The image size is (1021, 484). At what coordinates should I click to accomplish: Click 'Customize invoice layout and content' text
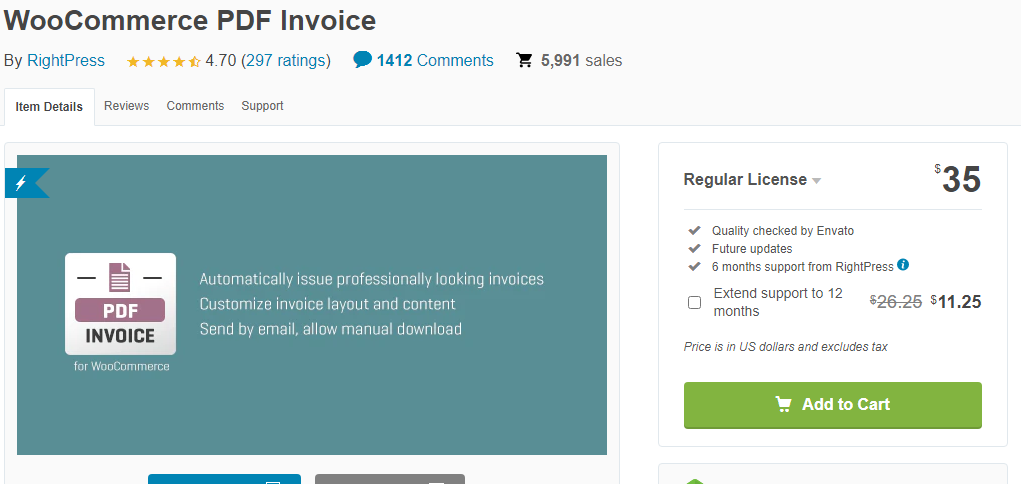(328, 304)
